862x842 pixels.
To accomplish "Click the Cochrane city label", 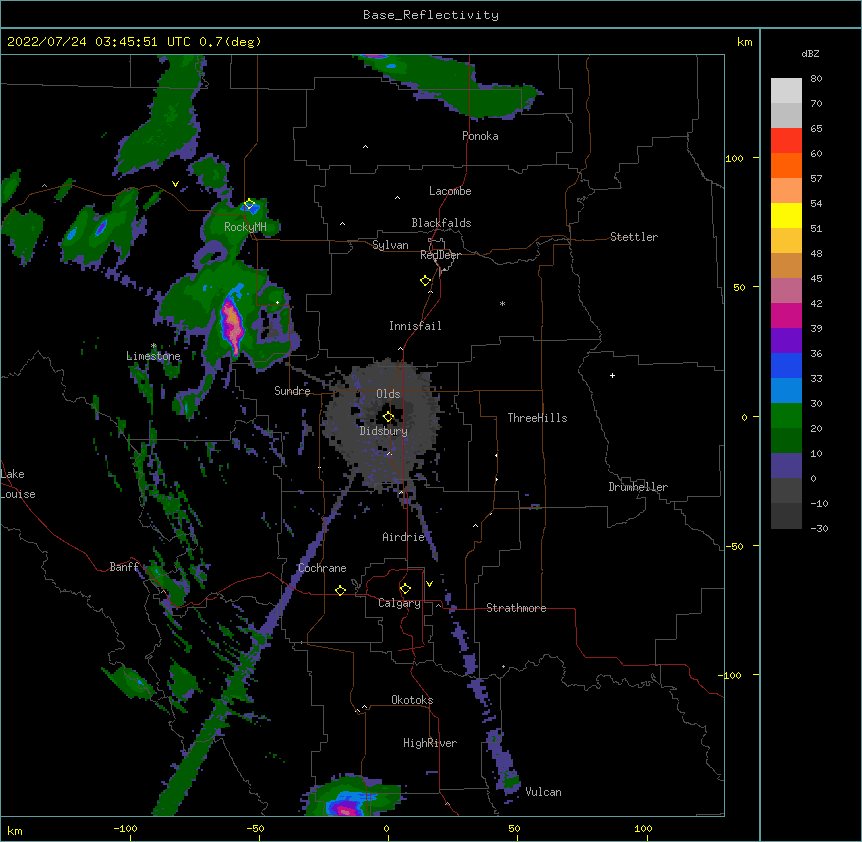I will pos(322,568).
